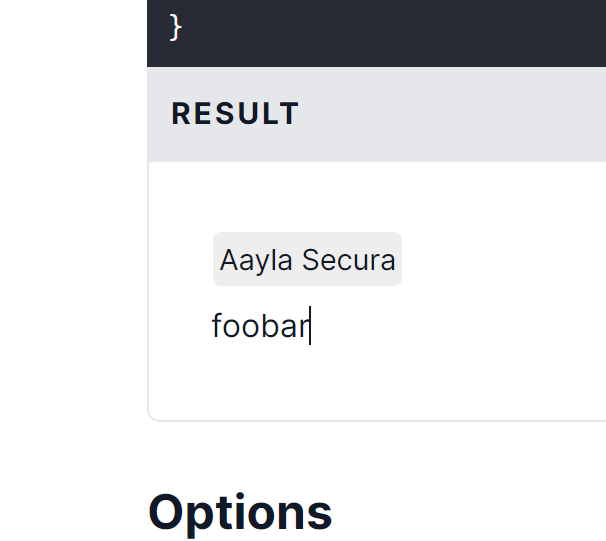This screenshot has height=541, width=606.
Task: Click the white page margin left of RESULT
Action: 70,114
